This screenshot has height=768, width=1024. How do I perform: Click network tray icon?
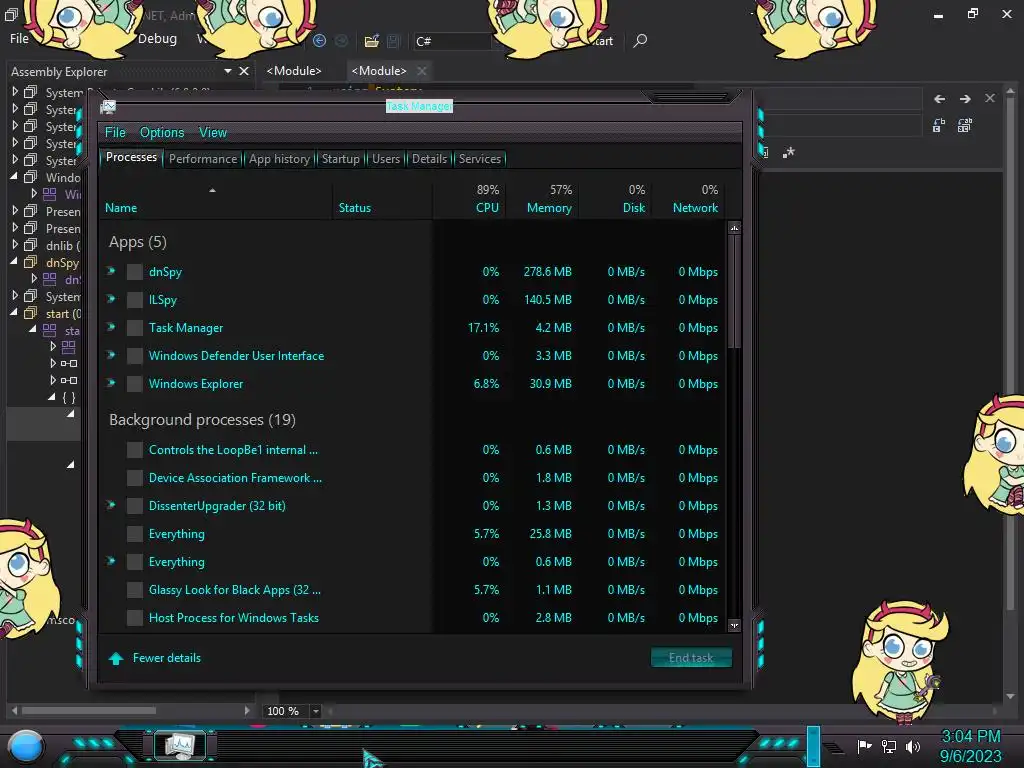(x=889, y=746)
